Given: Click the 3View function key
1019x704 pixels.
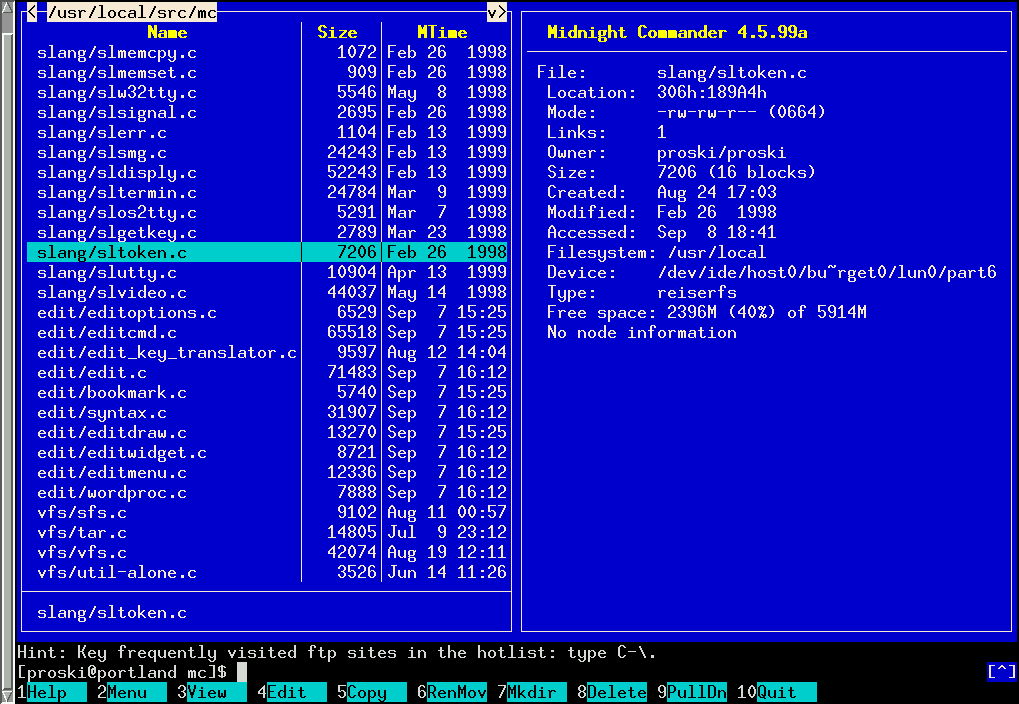Looking at the screenshot, I should click(x=211, y=692).
